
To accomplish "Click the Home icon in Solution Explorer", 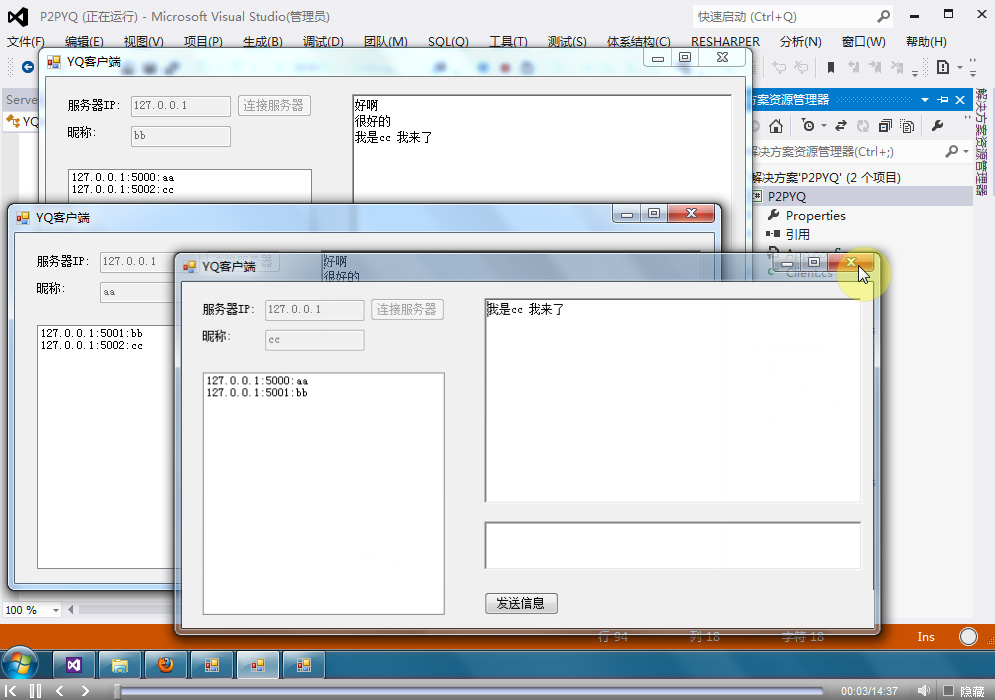I will [x=775, y=126].
